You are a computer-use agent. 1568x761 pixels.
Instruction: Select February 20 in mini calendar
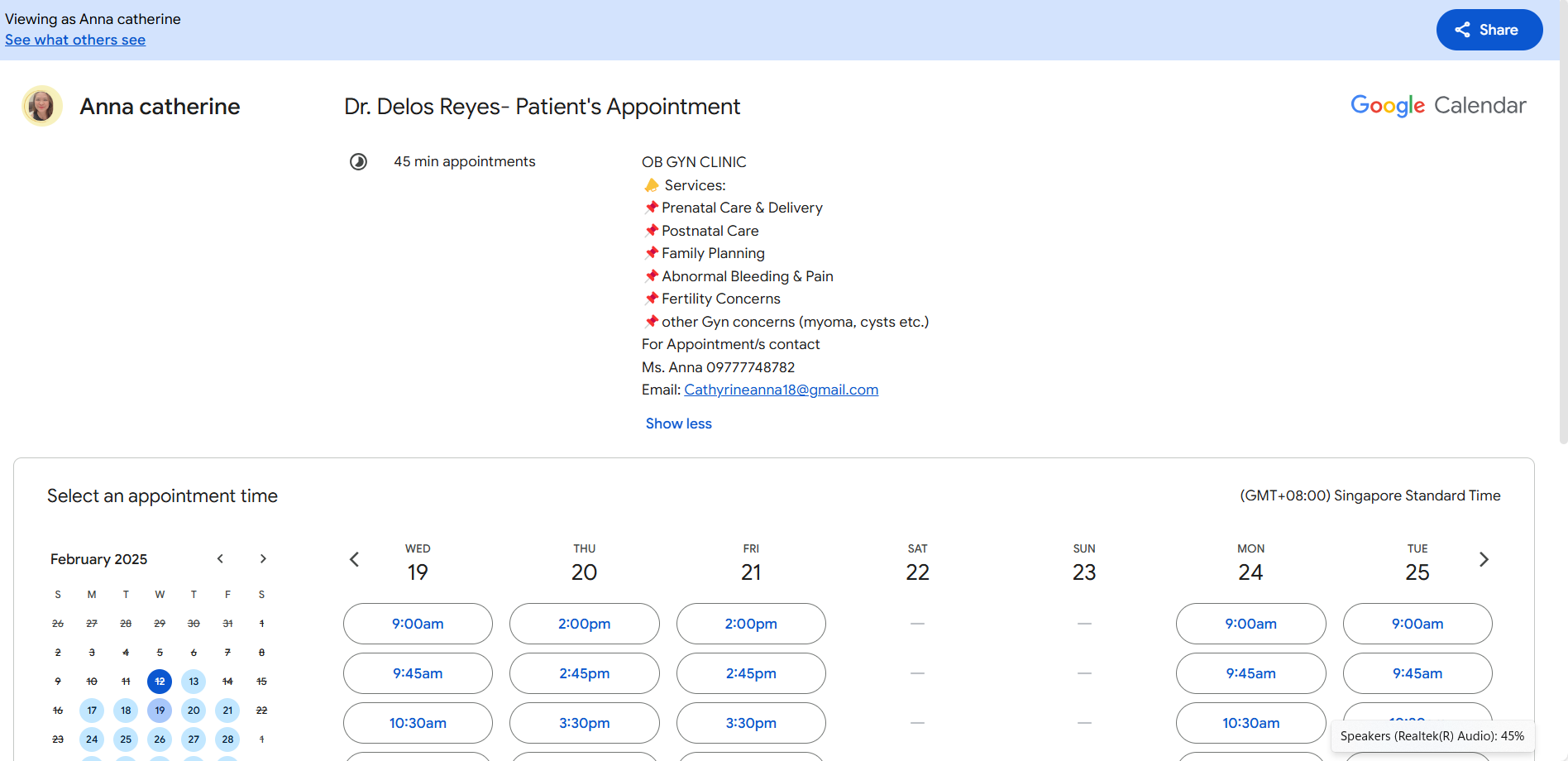pos(194,711)
